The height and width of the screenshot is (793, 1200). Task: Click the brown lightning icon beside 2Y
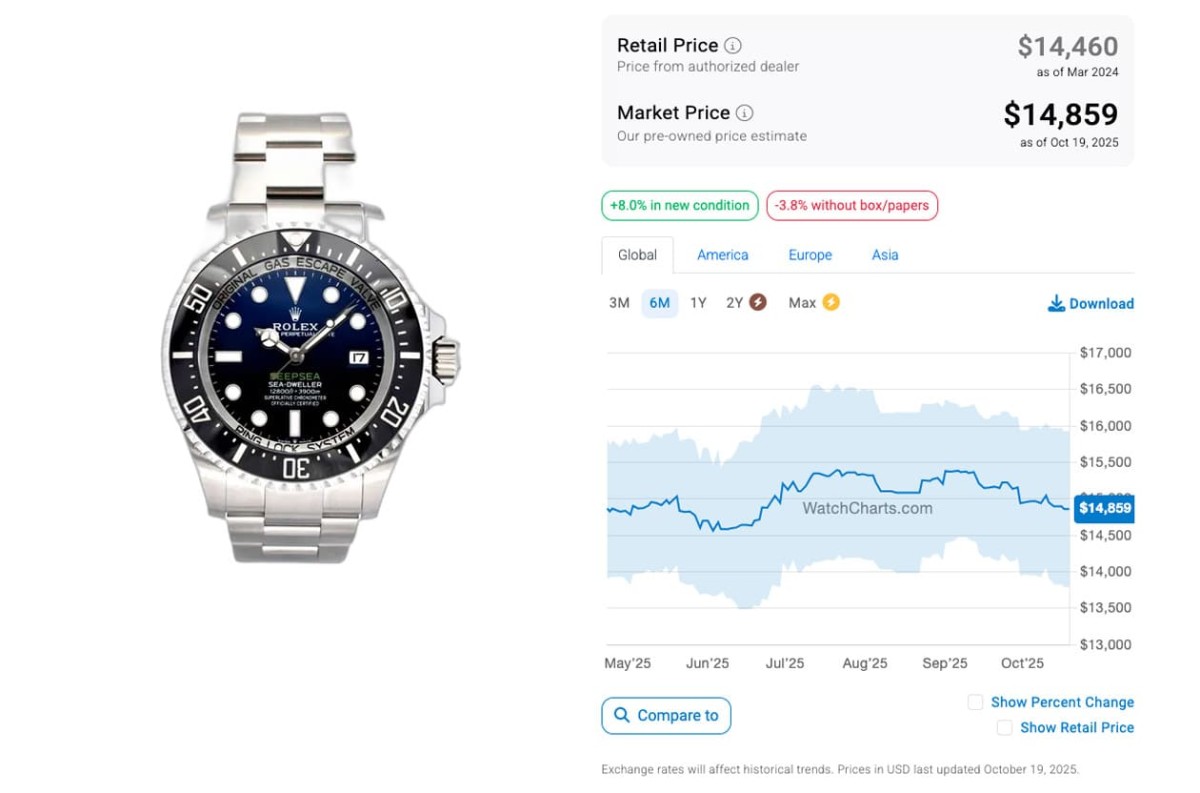(758, 302)
